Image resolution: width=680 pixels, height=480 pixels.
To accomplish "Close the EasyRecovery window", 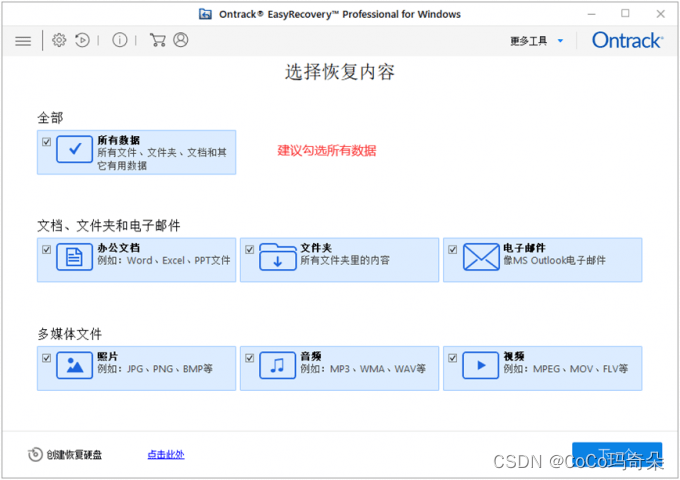I will point(660,14).
